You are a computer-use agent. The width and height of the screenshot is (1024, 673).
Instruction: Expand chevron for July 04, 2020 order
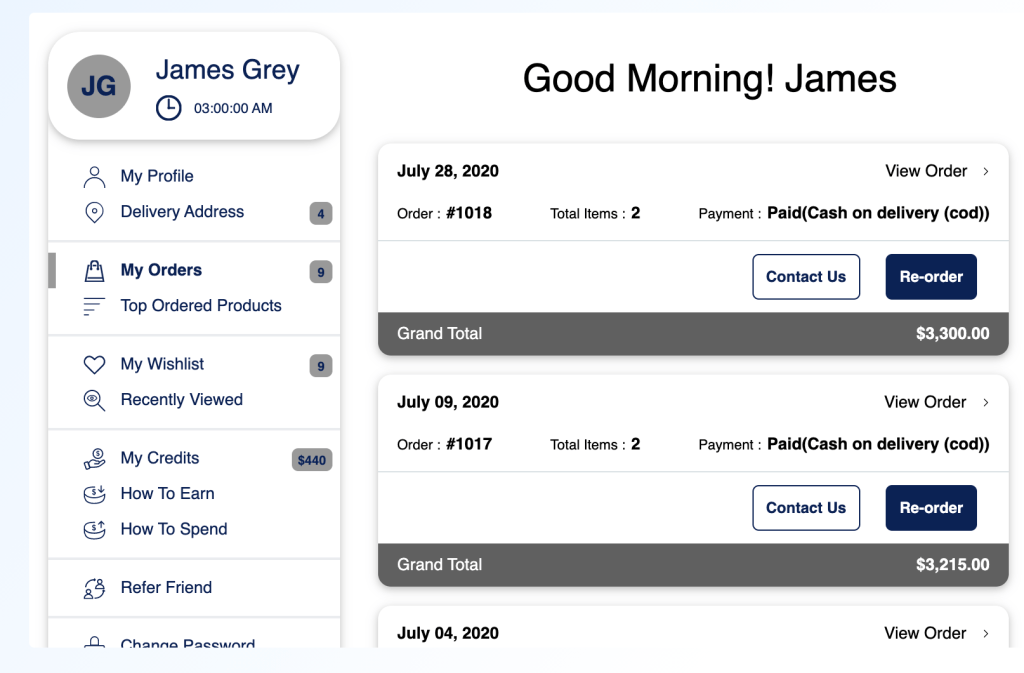click(x=986, y=633)
